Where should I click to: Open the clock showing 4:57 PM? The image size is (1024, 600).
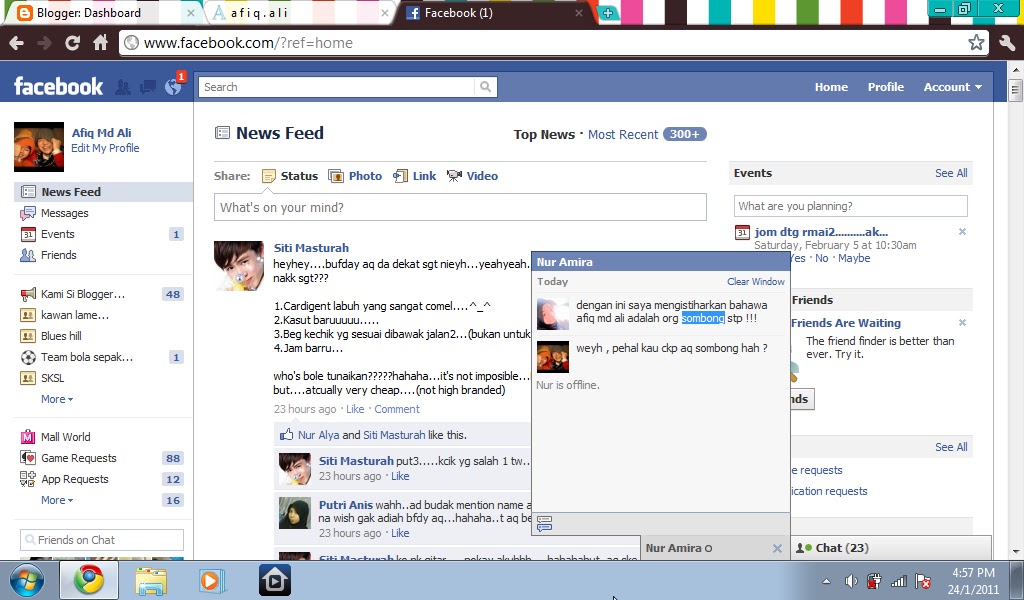972,580
